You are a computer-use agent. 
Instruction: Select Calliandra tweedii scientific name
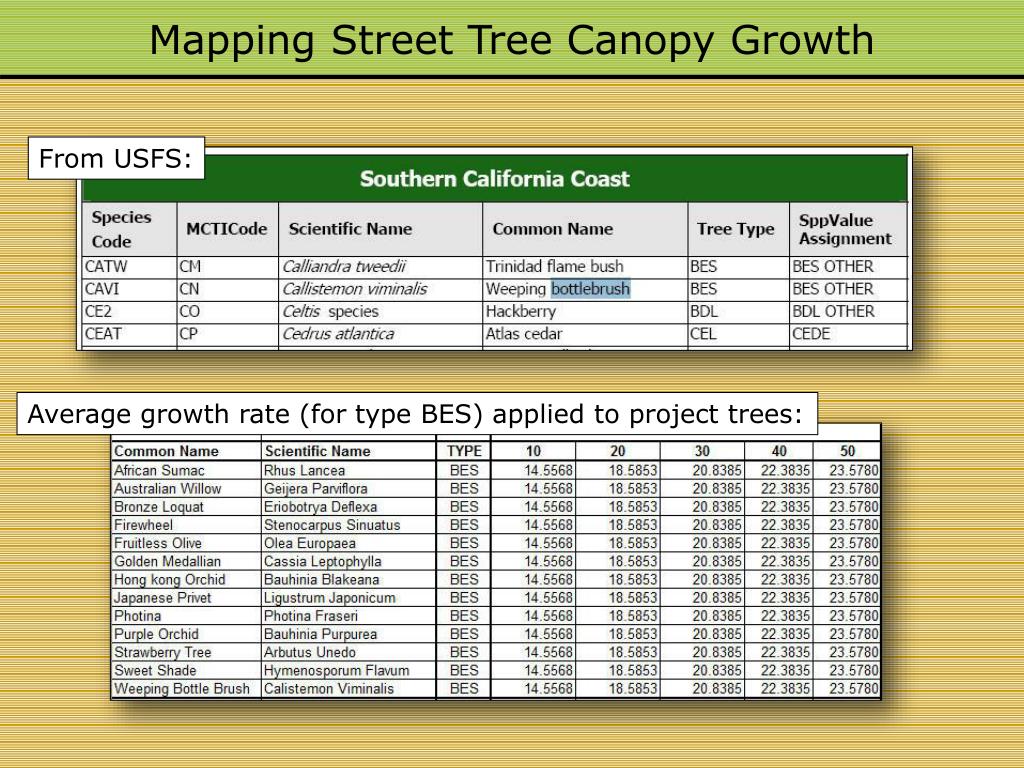point(344,266)
